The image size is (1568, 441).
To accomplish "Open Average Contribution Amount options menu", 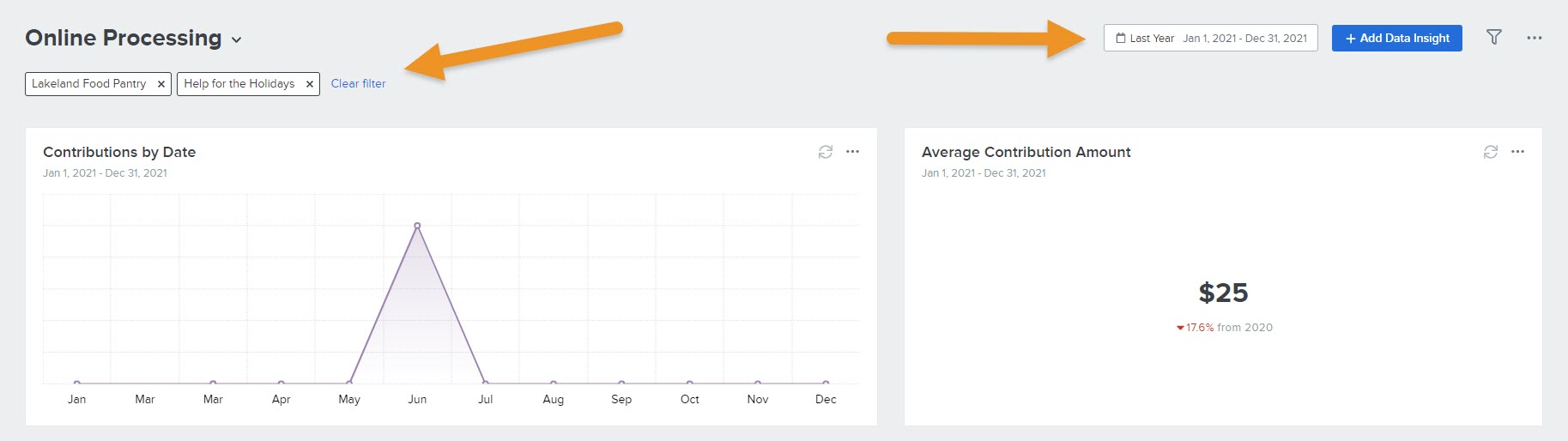I will [1517, 151].
